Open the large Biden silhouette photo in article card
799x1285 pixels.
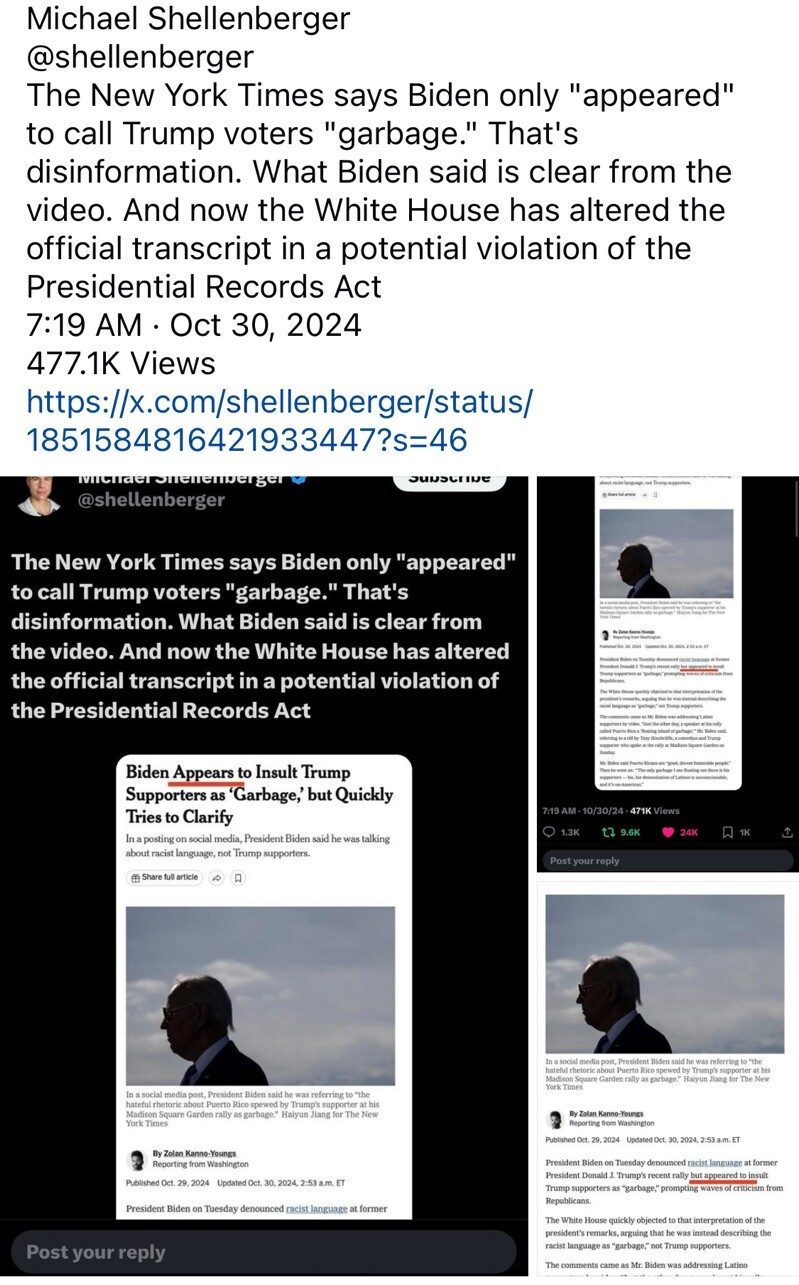click(260, 996)
